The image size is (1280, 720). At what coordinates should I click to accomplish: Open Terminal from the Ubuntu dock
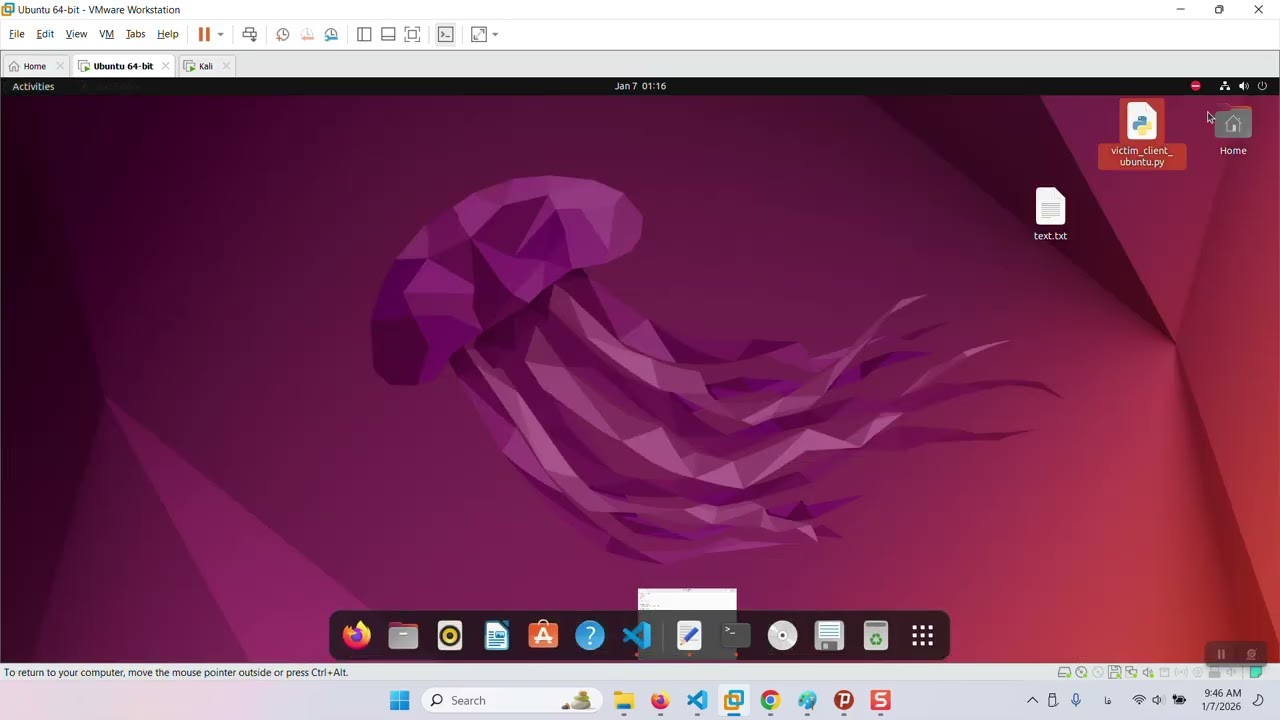pos(736,635)
